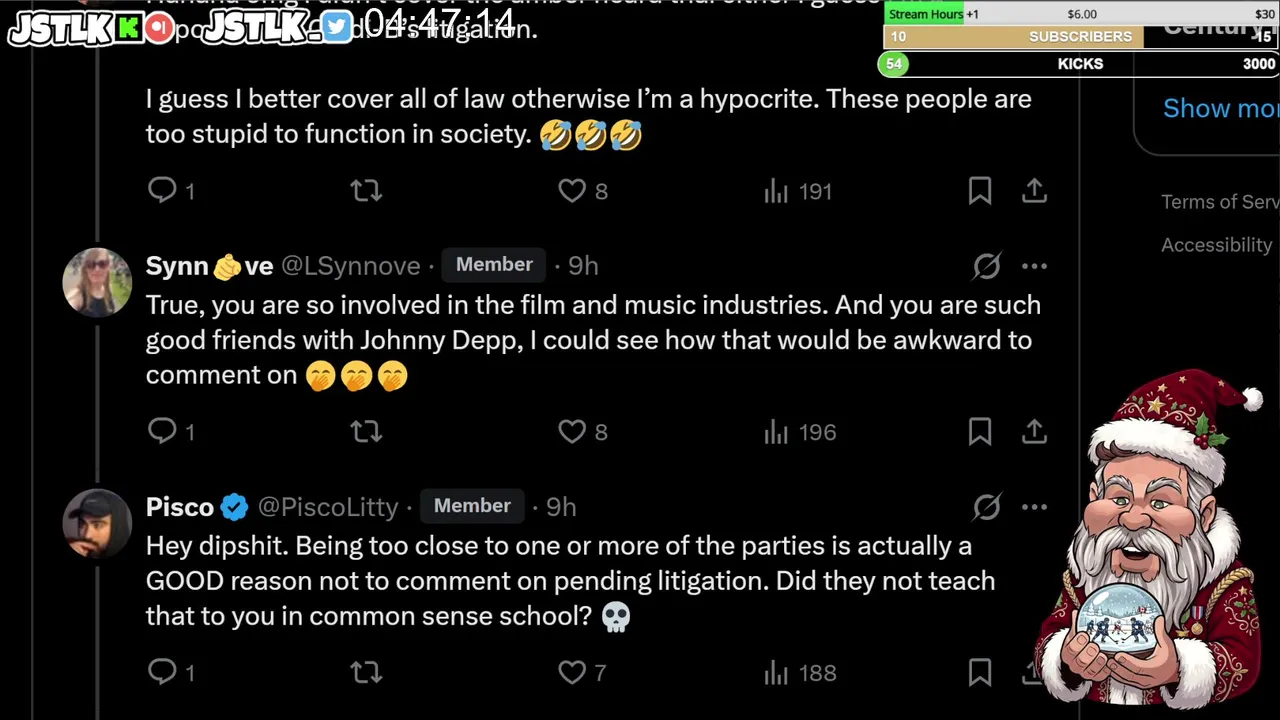Reply to Pisco's tweet
This screenshot has width=1280, height=720.
tap(163, 672)
